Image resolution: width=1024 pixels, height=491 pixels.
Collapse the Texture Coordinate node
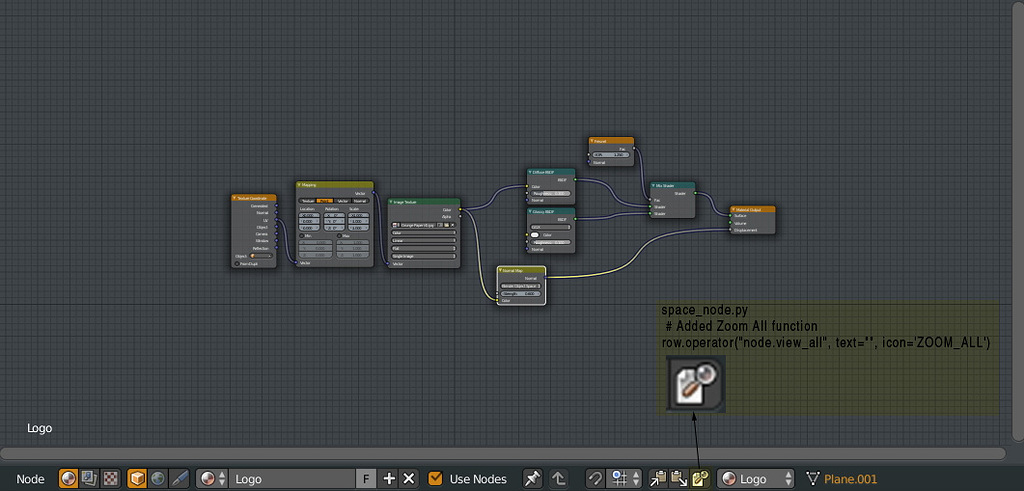tap(234, 198)
